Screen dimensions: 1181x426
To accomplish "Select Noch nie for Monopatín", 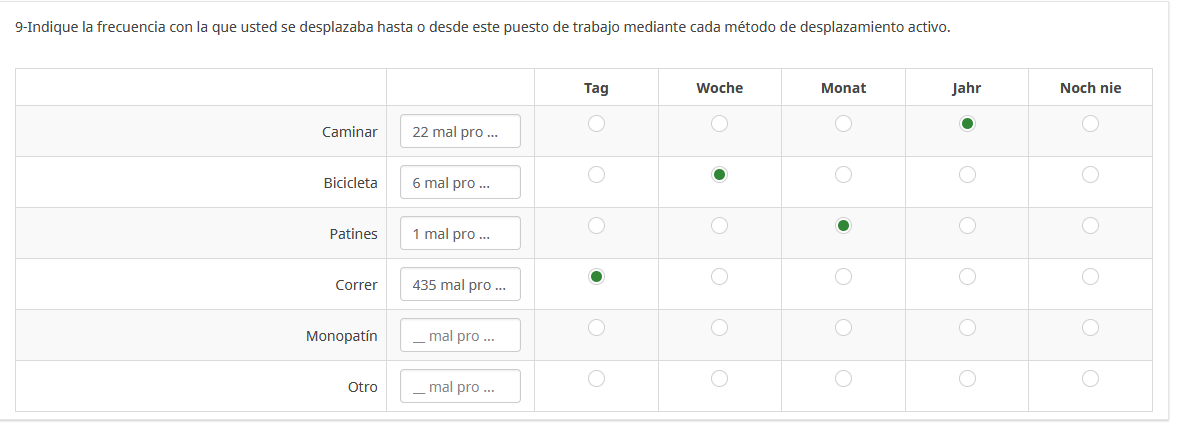I will coord(1090,327).
